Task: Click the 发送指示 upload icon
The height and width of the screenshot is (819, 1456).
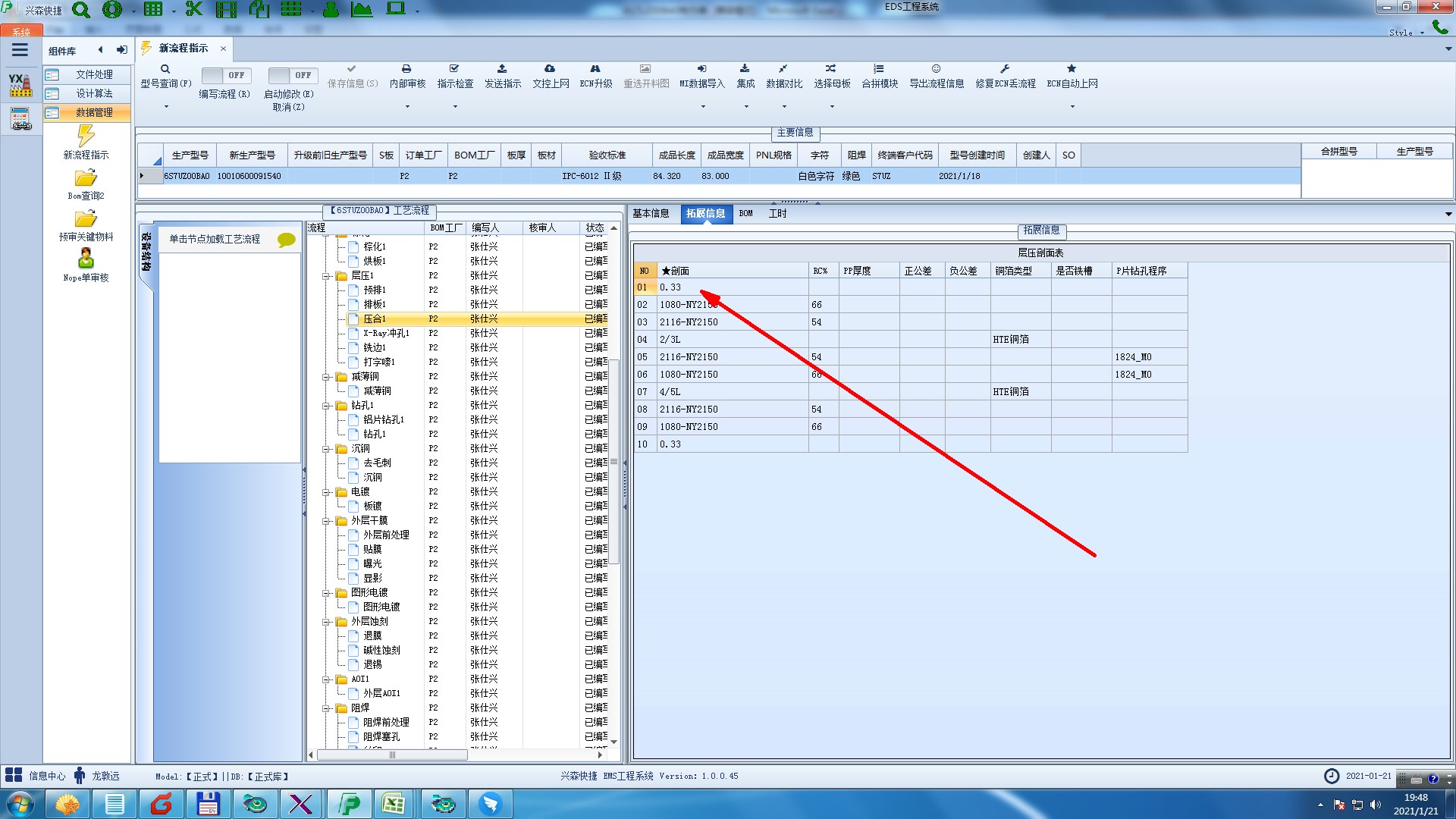Action: pos(502,69)
